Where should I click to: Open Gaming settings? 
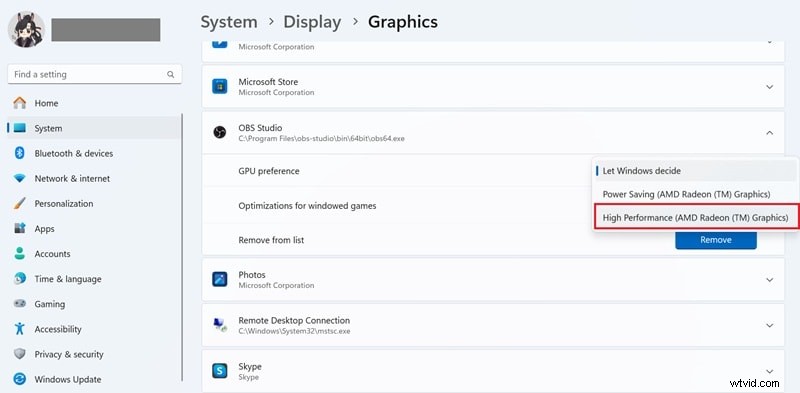pyautogui.click(x=94, y=304)
